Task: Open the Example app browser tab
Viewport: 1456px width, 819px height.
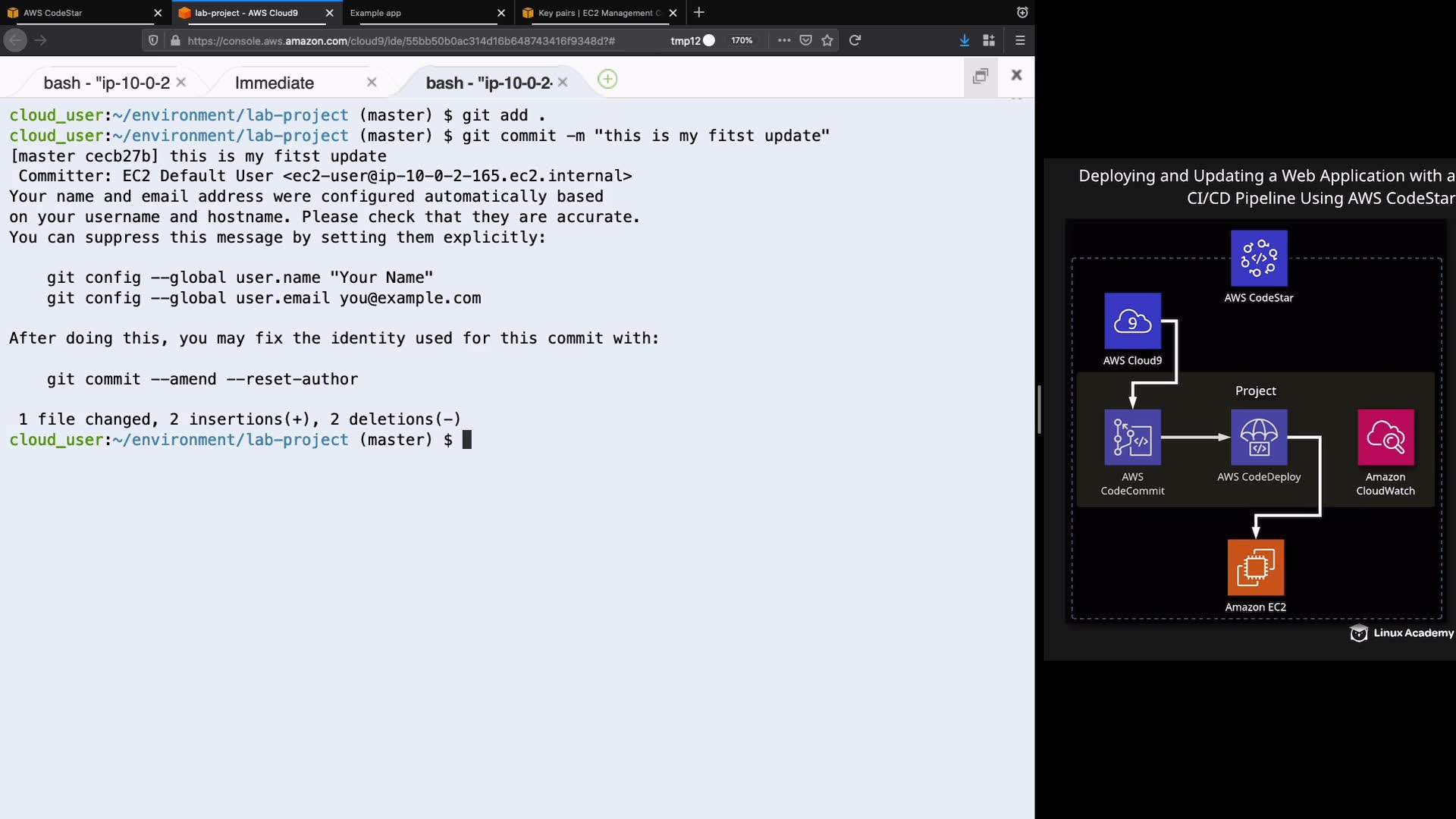Action: (375, 13)
